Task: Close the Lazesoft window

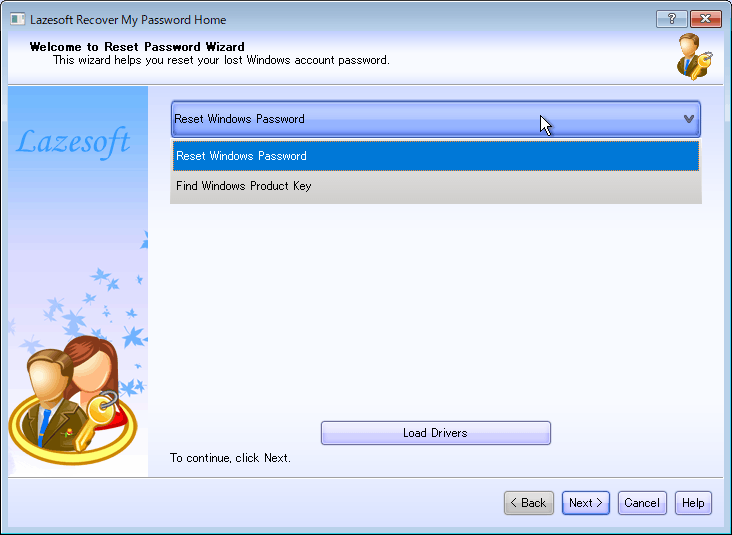Action: coord(705,19)
